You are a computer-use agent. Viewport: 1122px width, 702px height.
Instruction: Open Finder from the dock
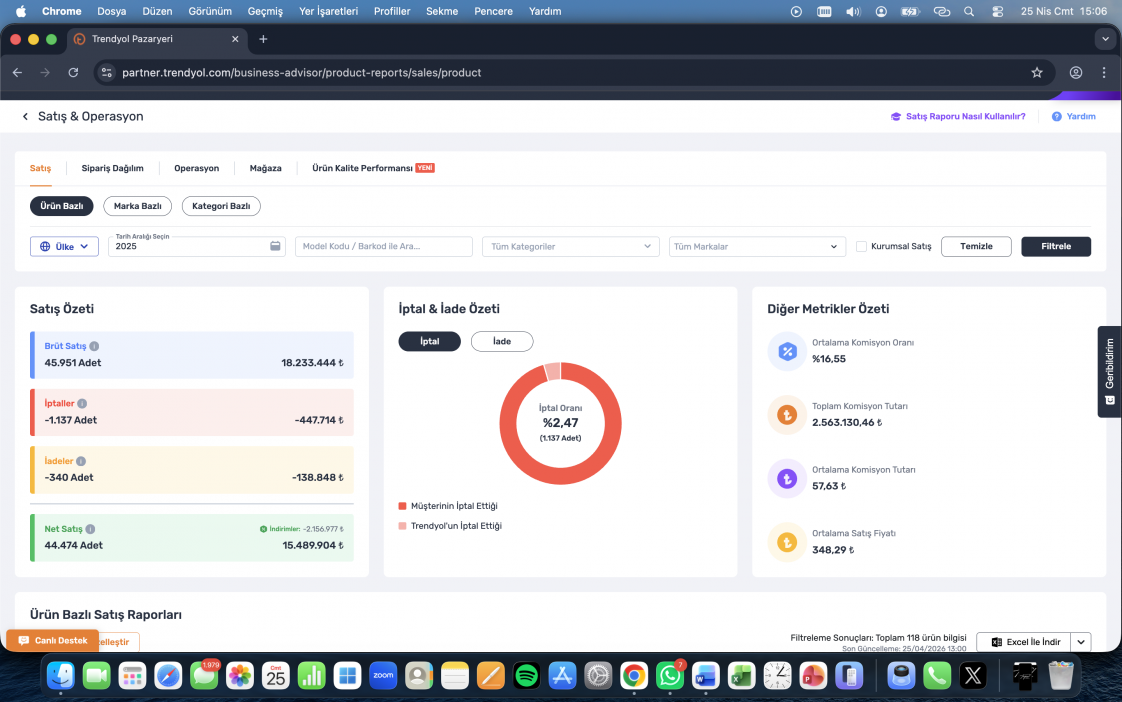61,675
